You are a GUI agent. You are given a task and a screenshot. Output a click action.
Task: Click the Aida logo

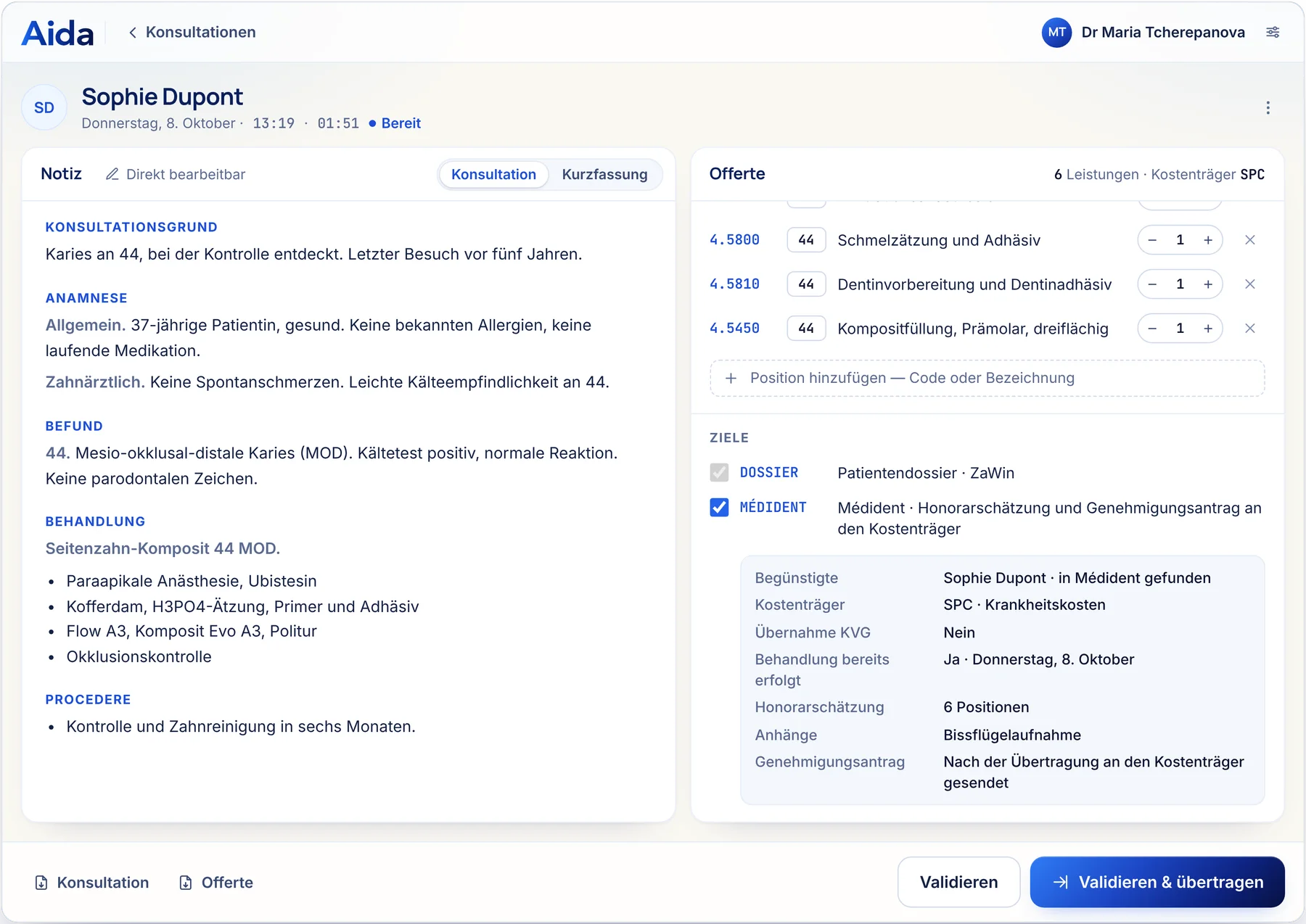click(58, 33)
